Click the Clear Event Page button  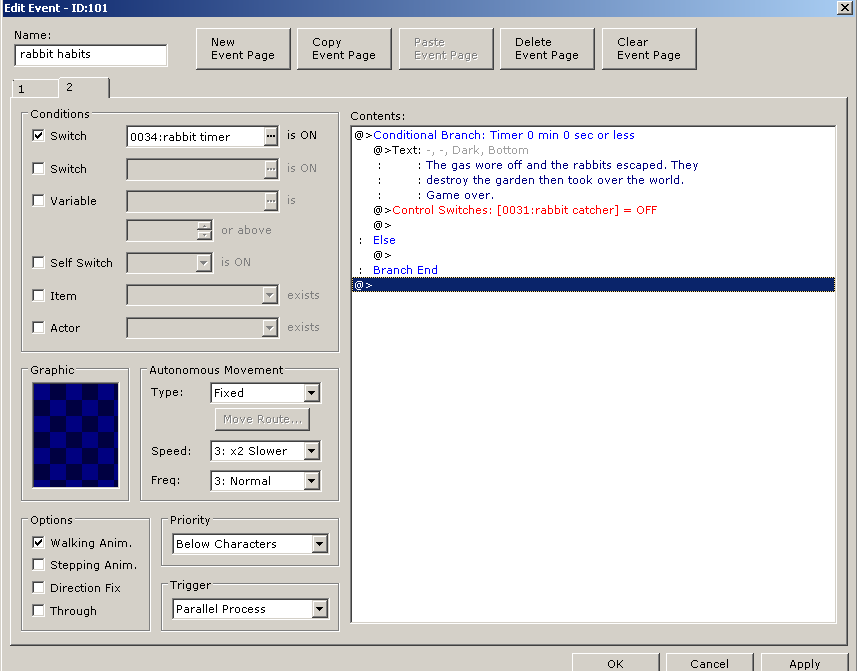pos(648,49)
